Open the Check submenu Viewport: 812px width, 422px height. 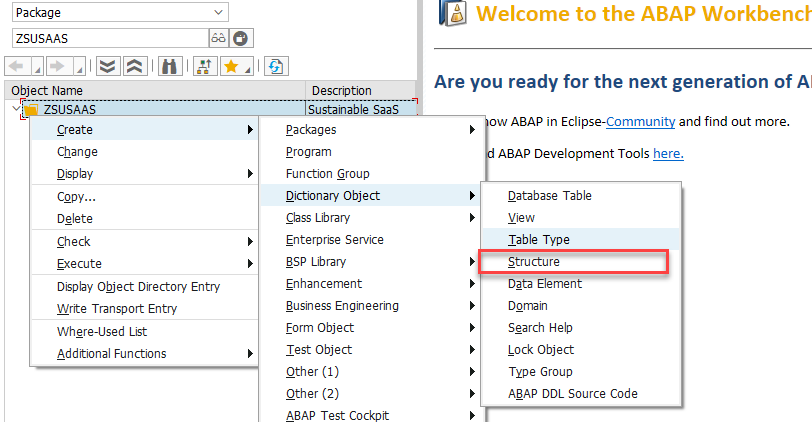point(144,241)
